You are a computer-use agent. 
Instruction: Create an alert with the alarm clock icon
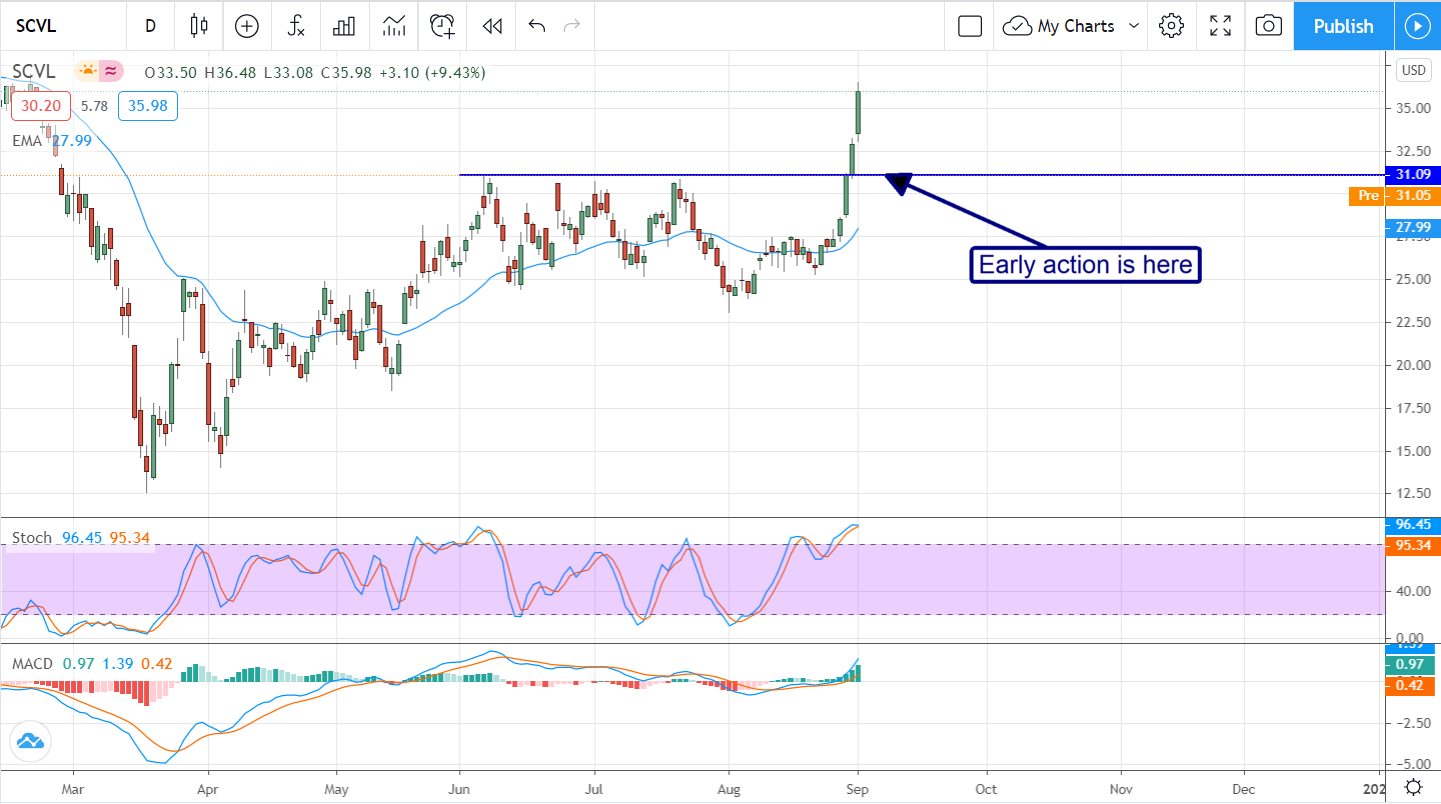click(442, 26)
